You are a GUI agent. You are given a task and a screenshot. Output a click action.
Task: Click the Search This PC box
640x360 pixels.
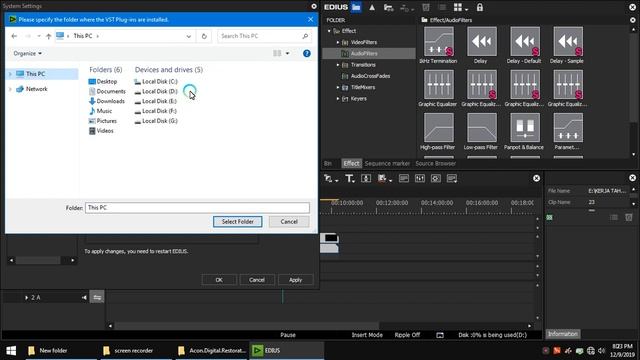[264, 36]
